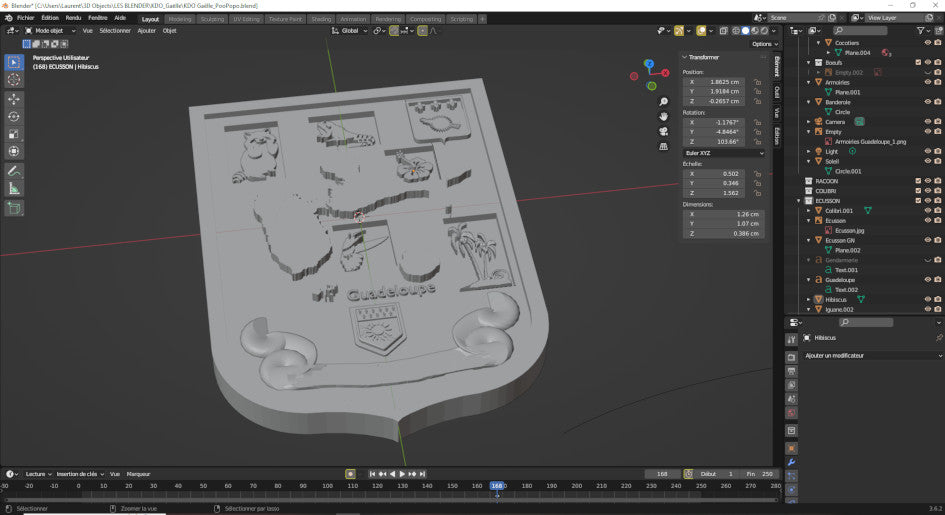
Task: Toggle proportional editing icon
Action: coord(422,31)
